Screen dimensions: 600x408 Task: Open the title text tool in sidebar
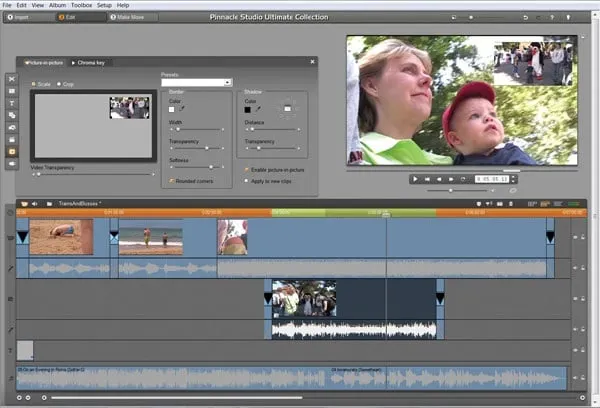coord(12,103)
